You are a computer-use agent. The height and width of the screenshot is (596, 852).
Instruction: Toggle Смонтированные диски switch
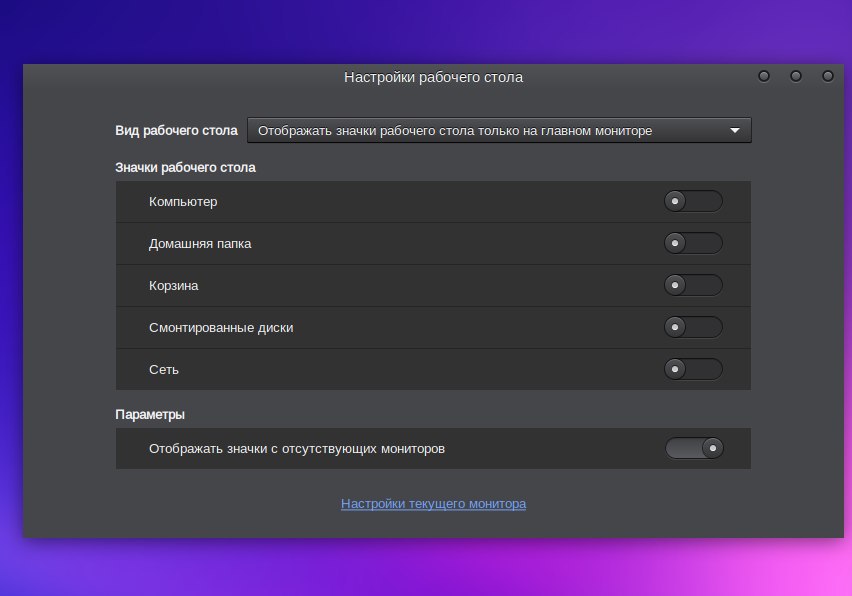pos(693,327)
